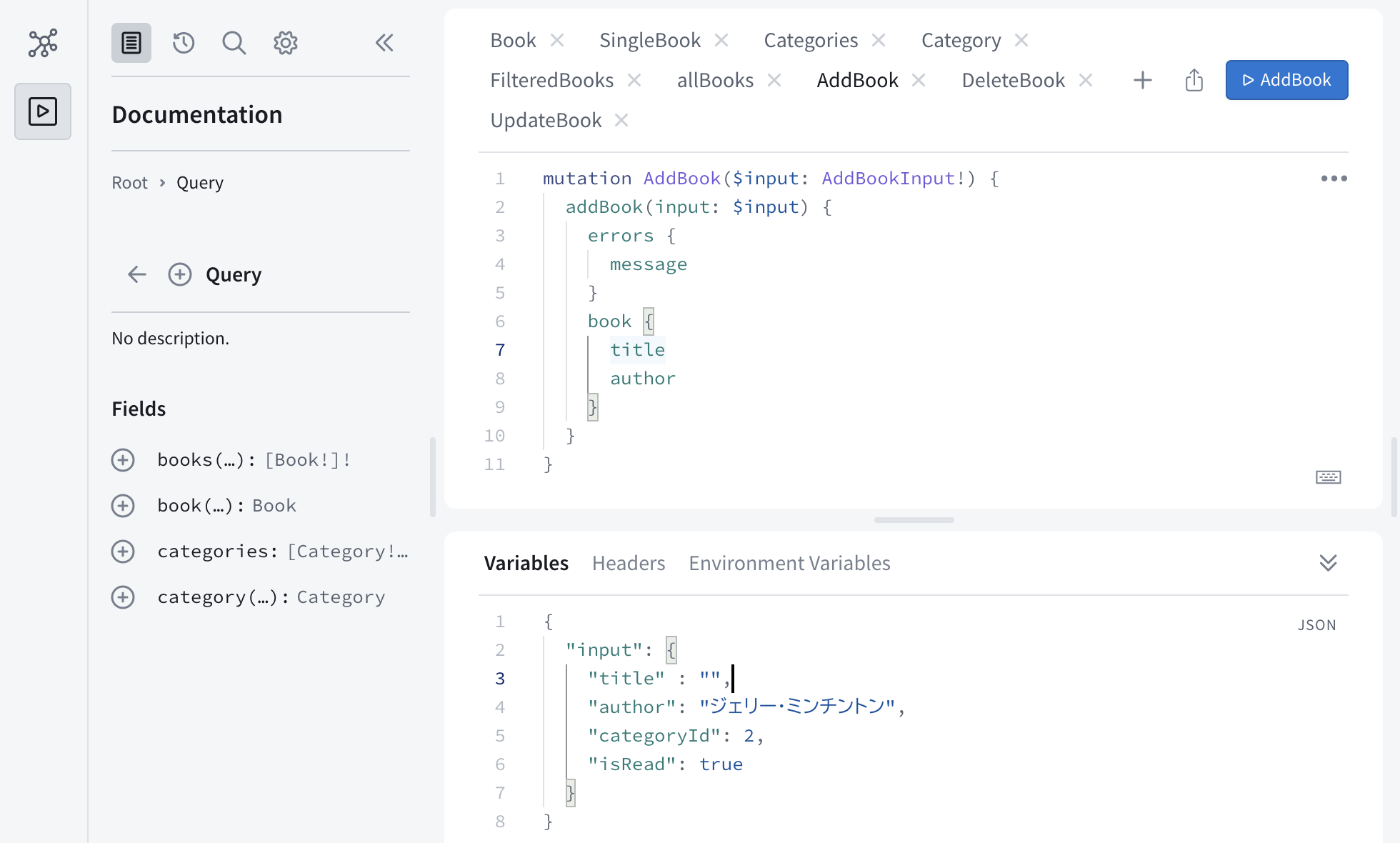Image resolution: width=1400 pixels, height=843 pixels.
Task: Close the AddBook tab
Action: click(919, 81)
